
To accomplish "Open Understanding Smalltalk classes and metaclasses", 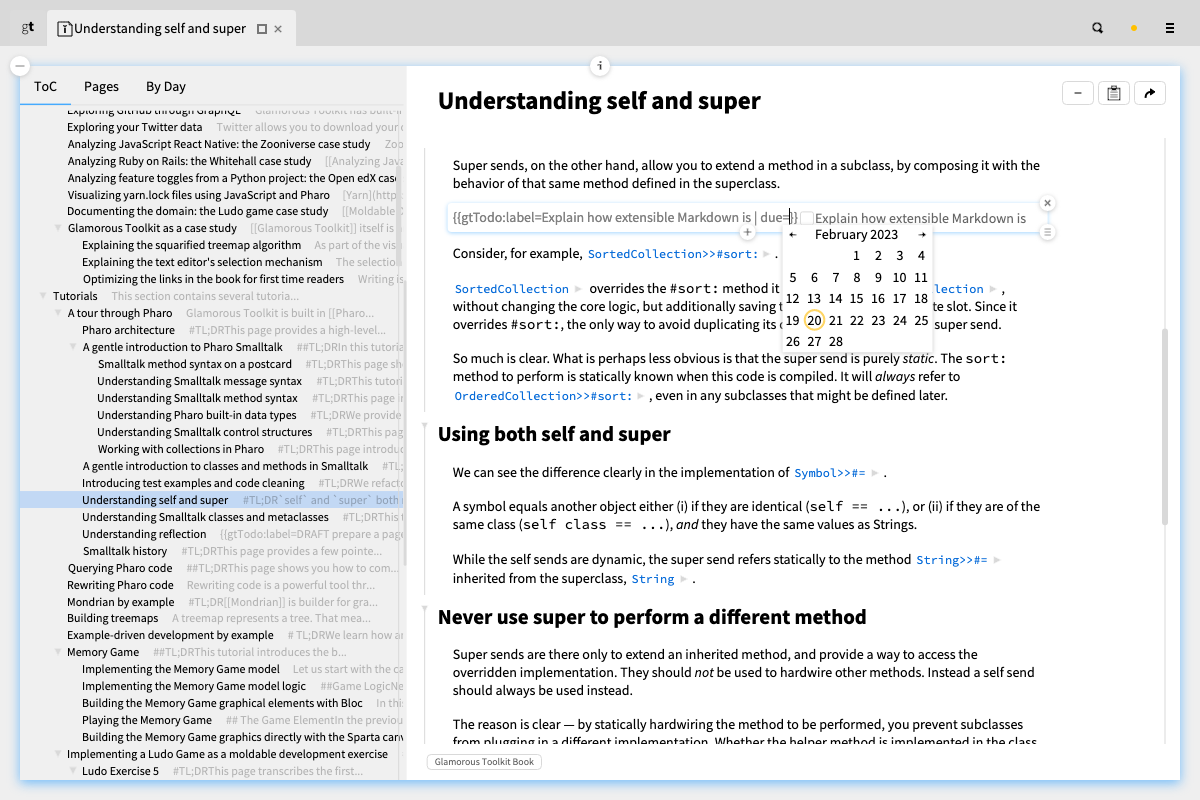I will click(x=205, y=517).
